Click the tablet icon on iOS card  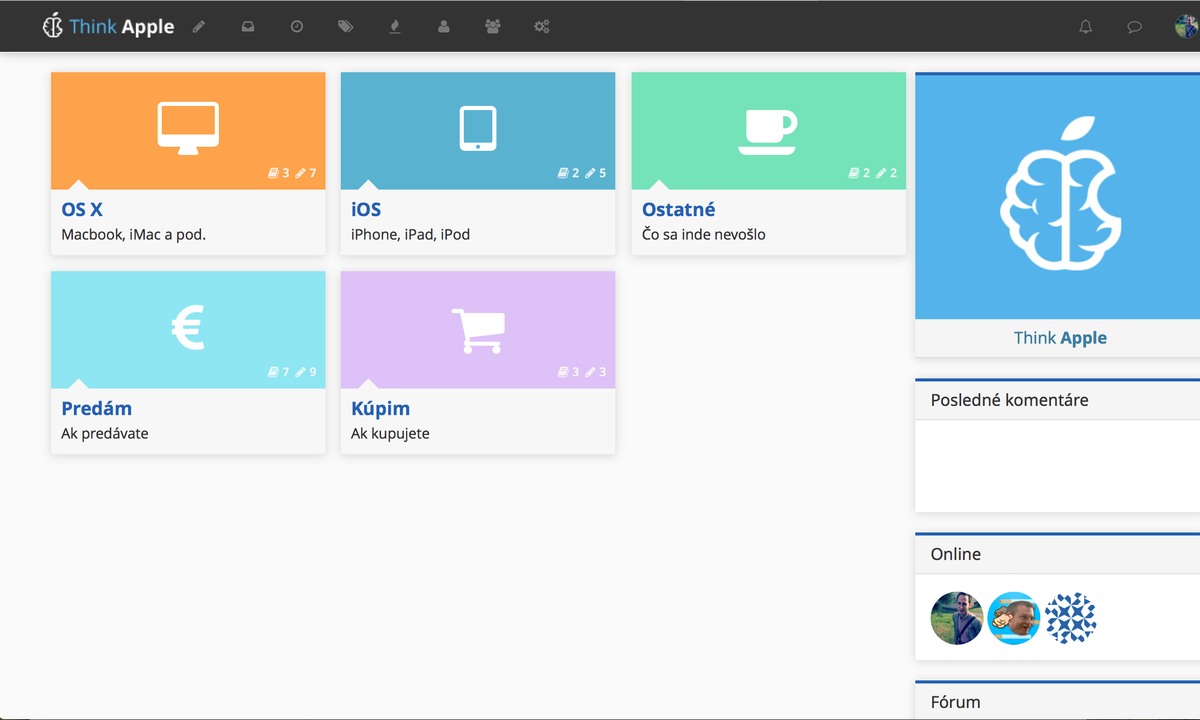tap(478, 128)
